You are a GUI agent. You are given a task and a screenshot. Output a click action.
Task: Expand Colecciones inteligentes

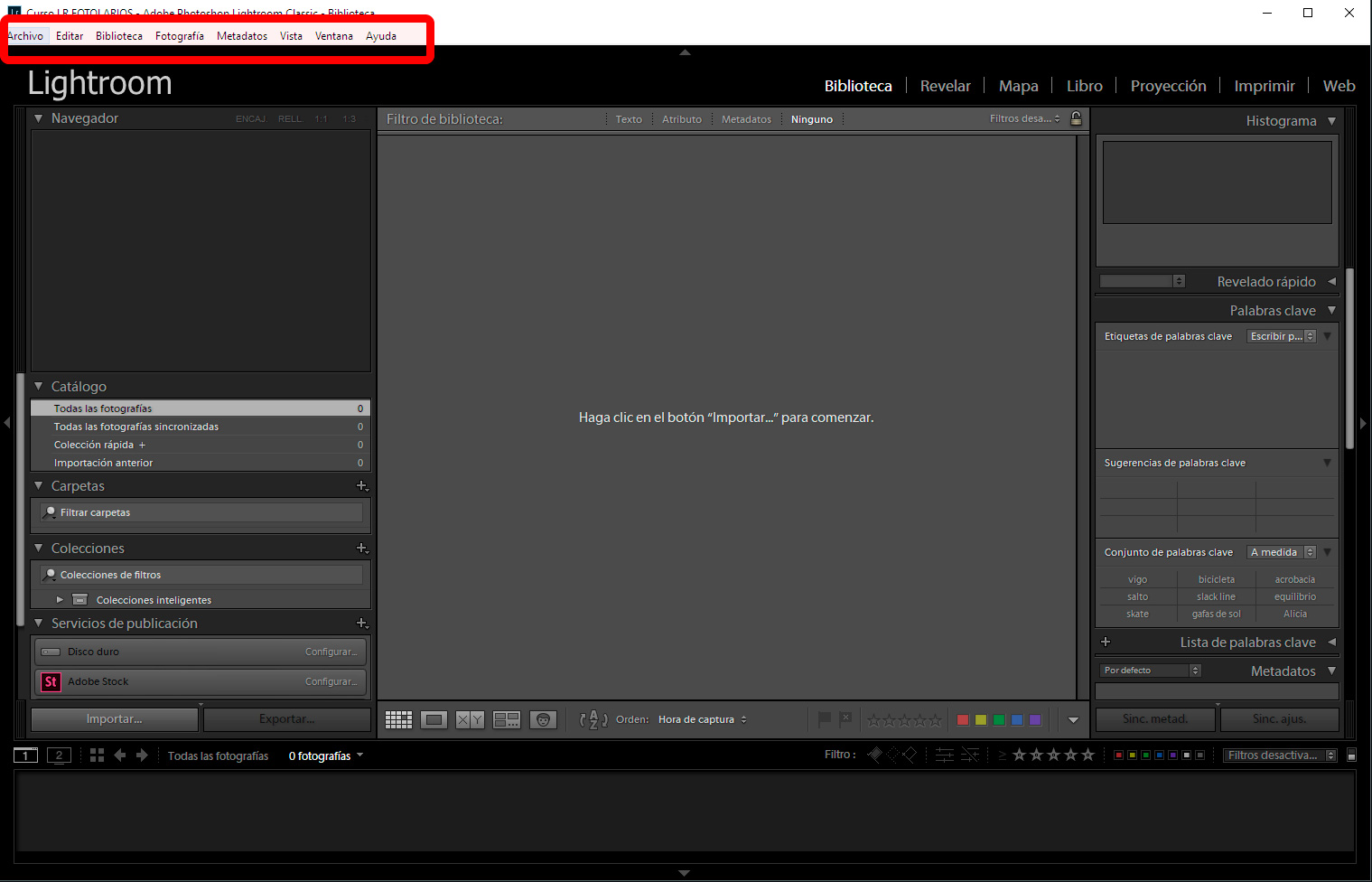pyautogui.click(x=60, y=599)
